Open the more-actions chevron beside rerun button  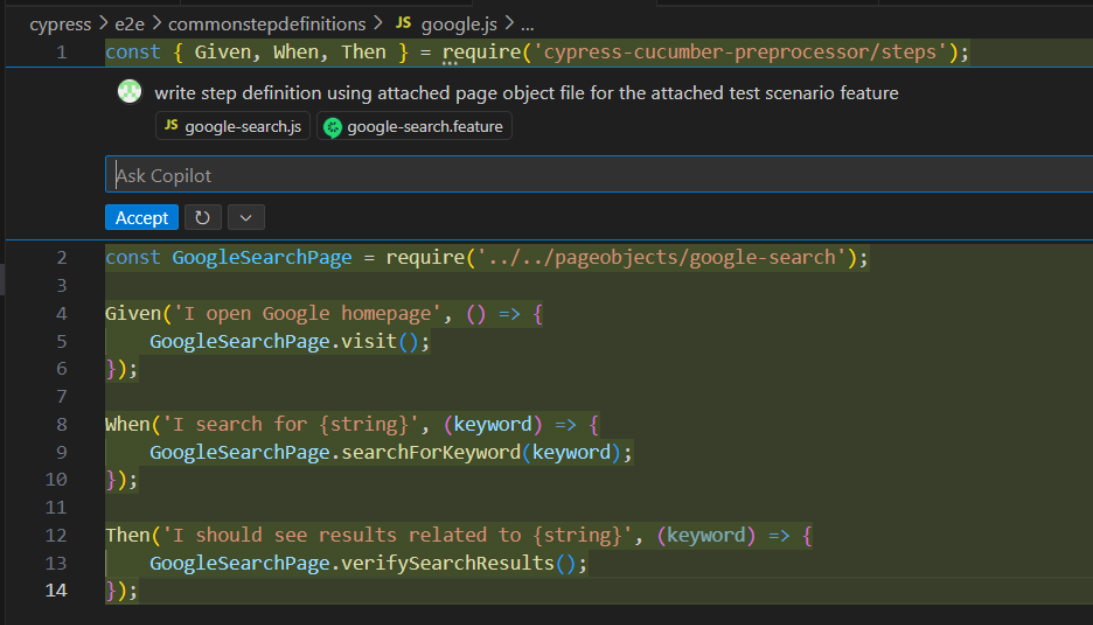(x=246, y=217)
